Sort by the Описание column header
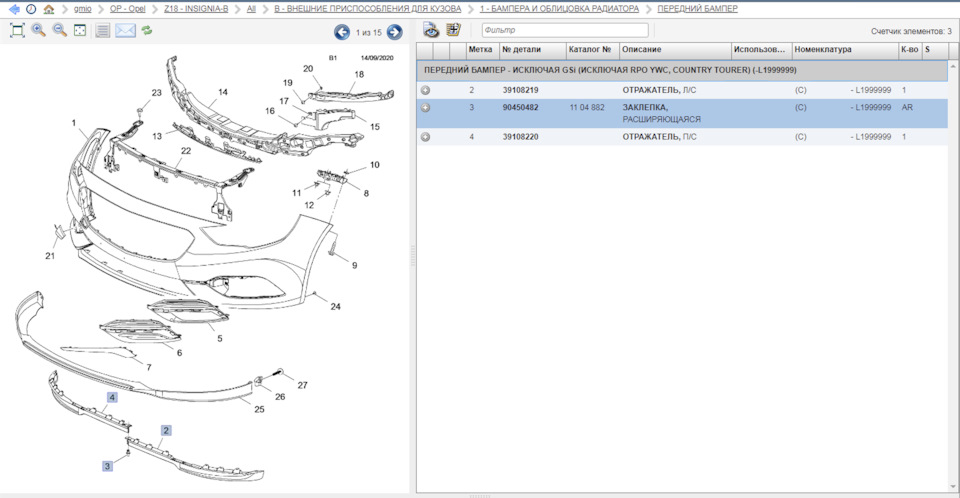Viewport: 960px width, 498px height. click(x=673, y=48)
